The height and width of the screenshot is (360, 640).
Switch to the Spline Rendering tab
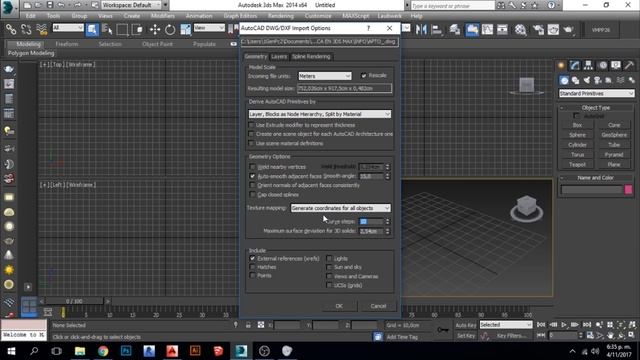click(x=311, y=57)
